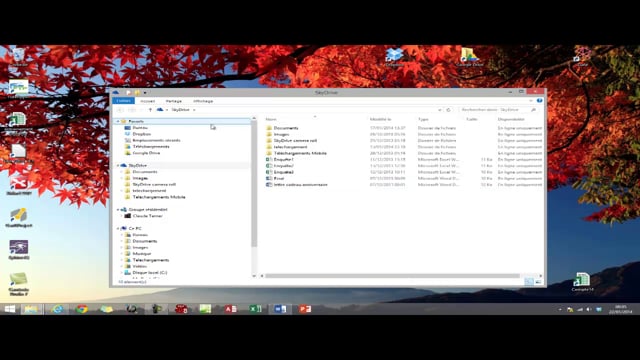Collapse the SkyDrive node in navigation pane
Viewport: 640px width, 360px height.
tap(118, 165)
